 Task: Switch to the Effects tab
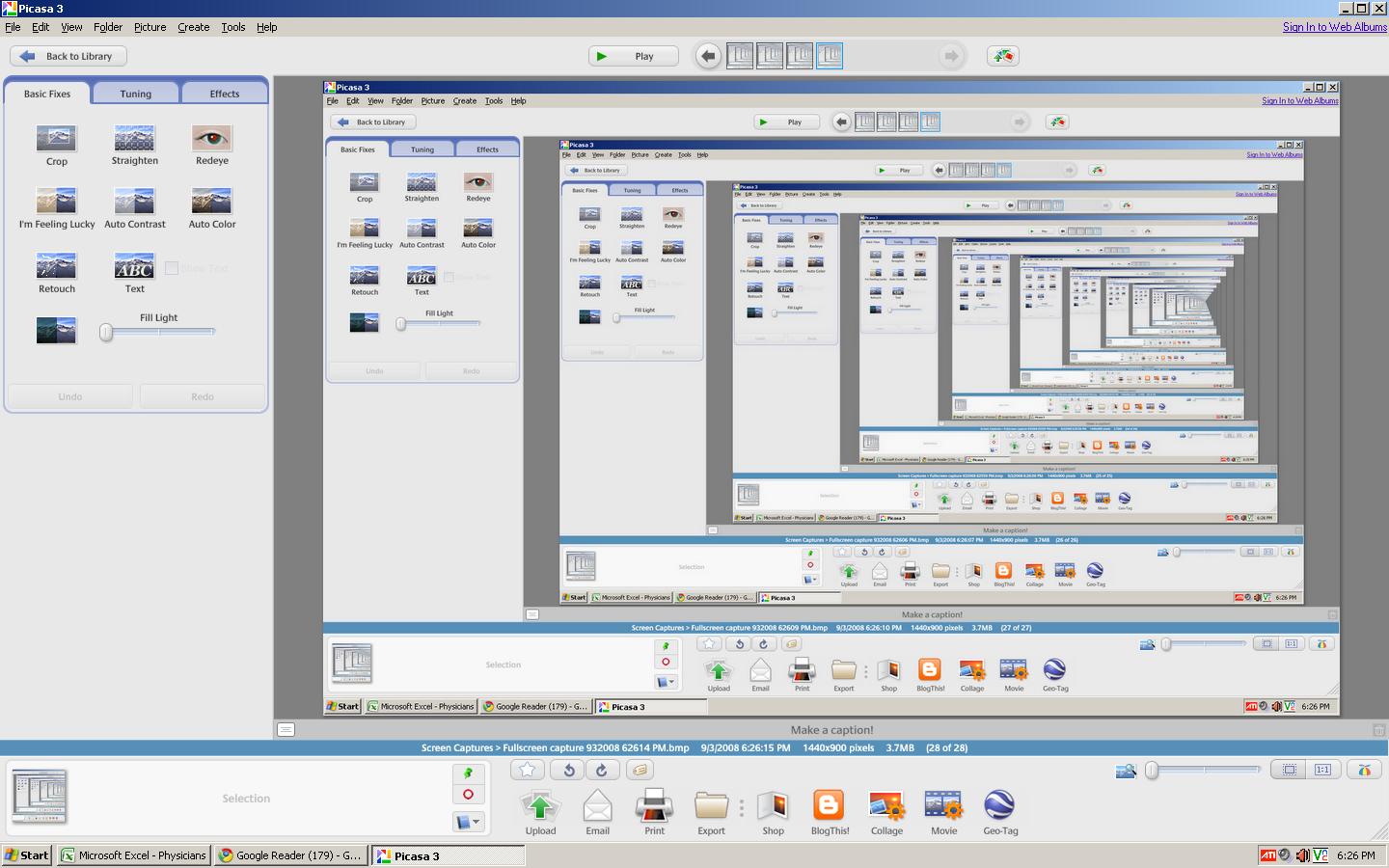(225, 94)
